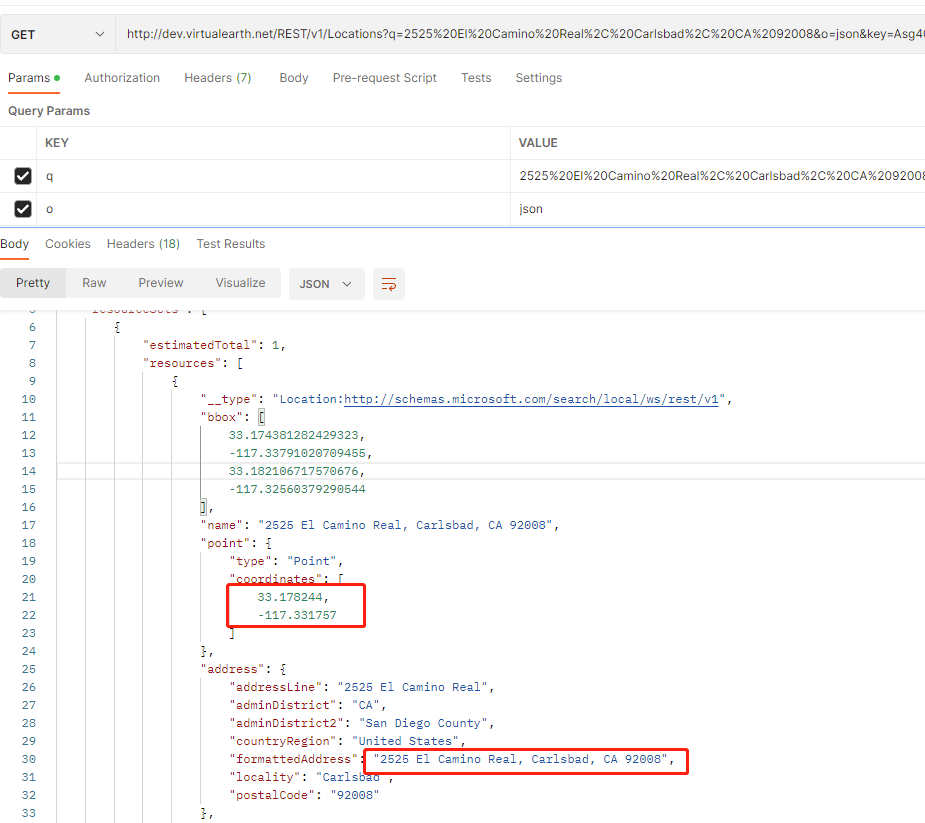Open the response Cookies tab

point(68,244)
